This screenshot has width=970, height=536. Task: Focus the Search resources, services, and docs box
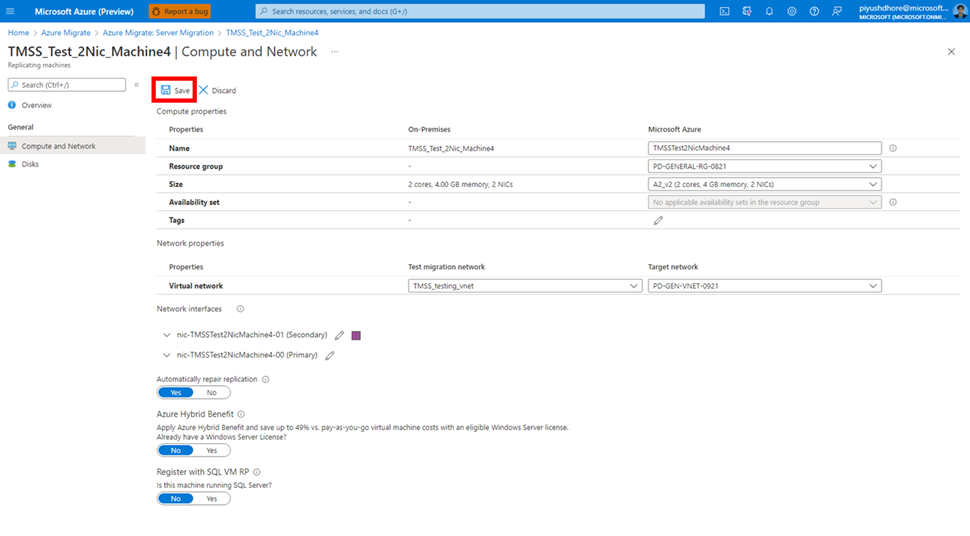tap(480, 11)
